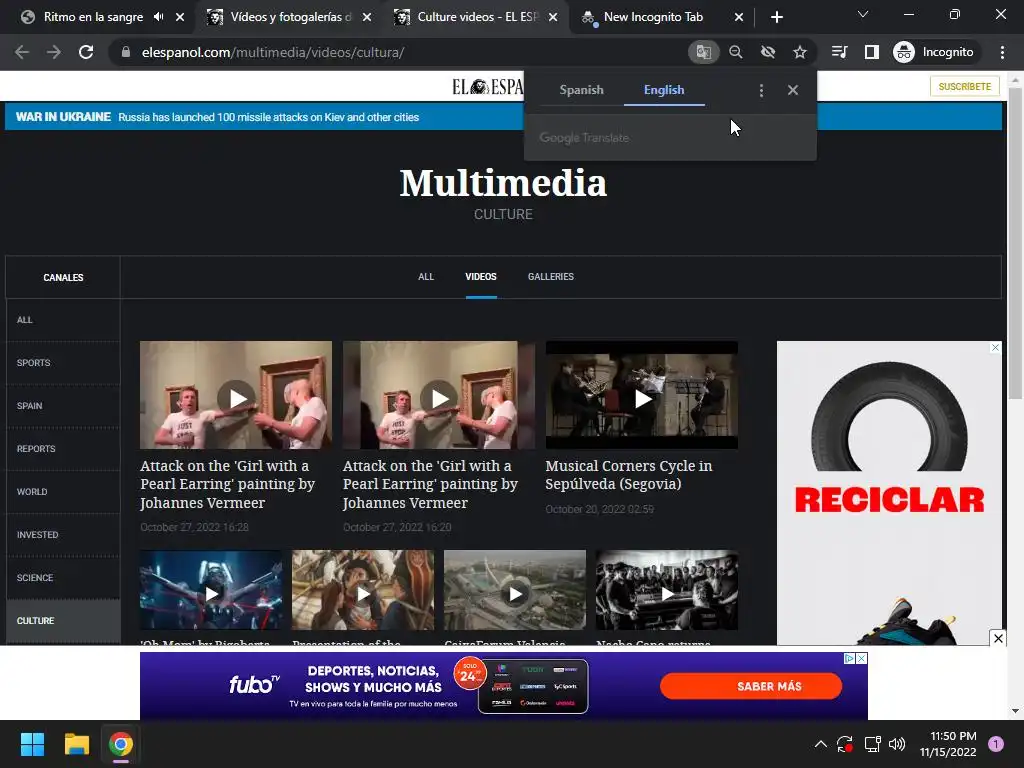Click the address bar URL

pos(273,52)
